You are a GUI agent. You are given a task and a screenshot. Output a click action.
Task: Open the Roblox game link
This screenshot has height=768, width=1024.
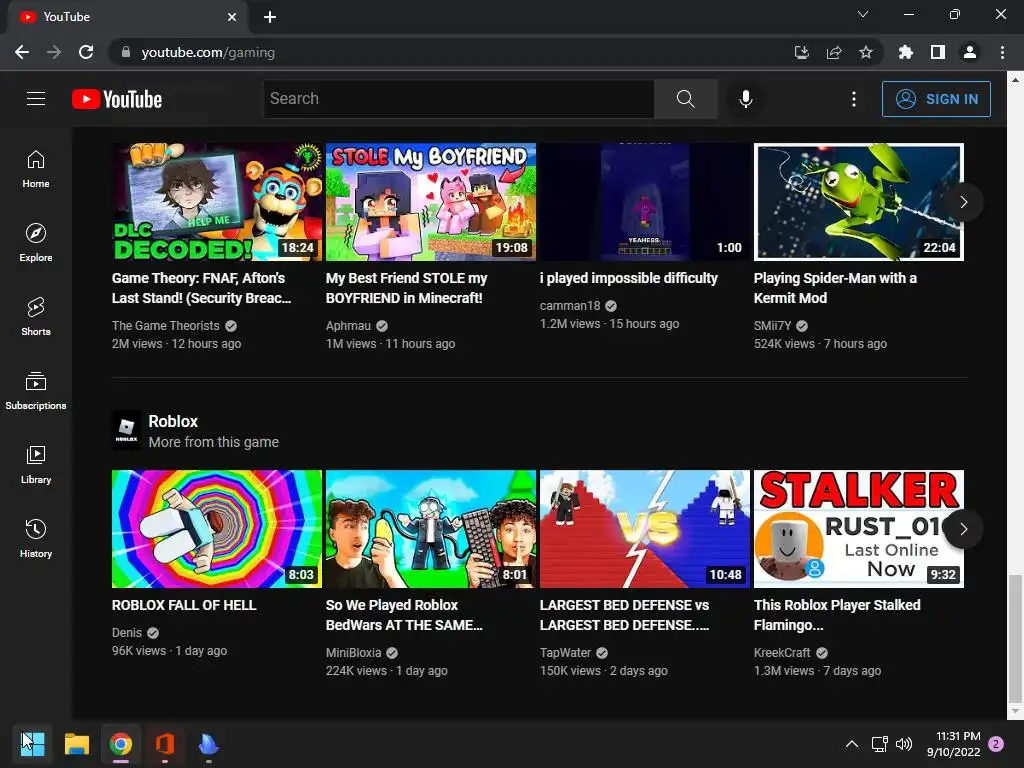click(173, 421)
